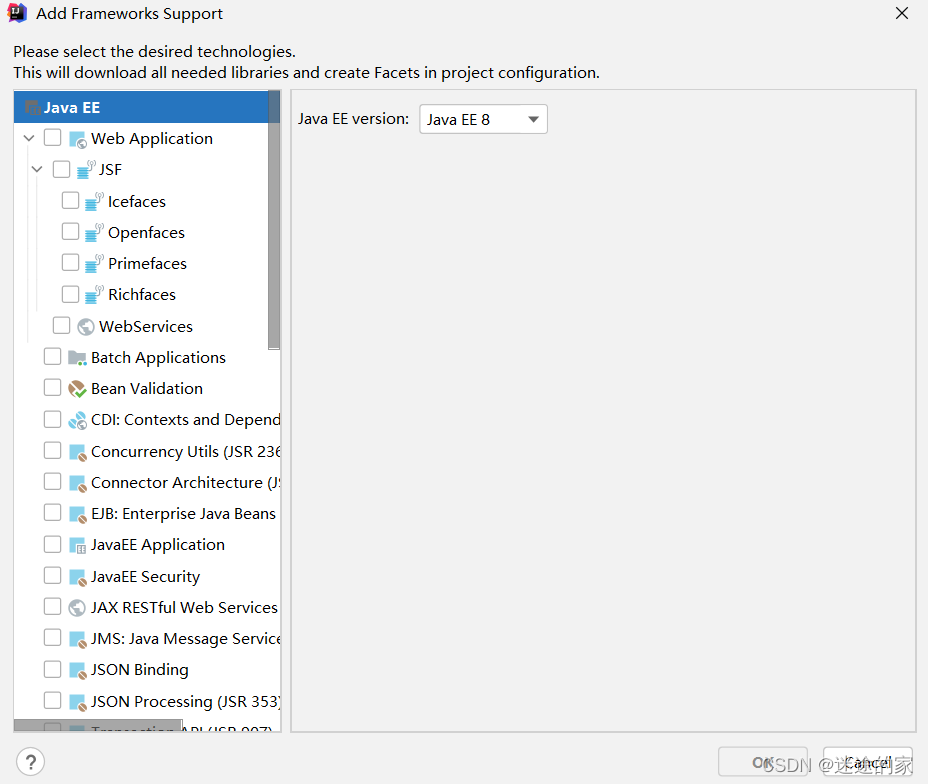The height and width of the screenshot is (784, 928).
Task: Click the Primefaces library icon
Action: [95, 263]
